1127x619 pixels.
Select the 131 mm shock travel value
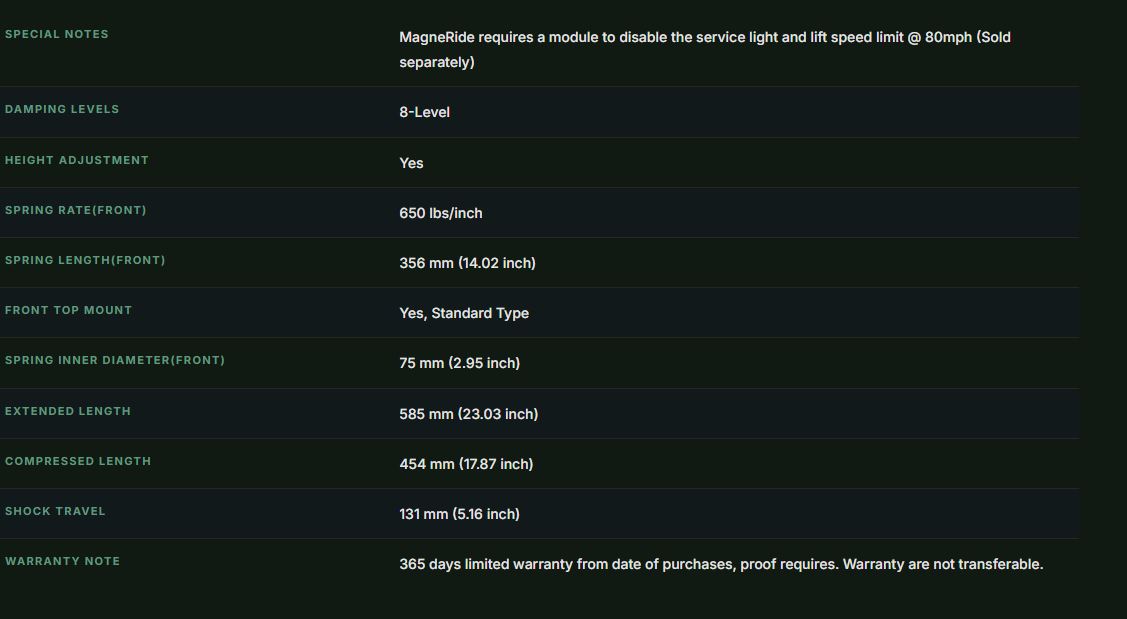pyautogui.click(x=459, y=514)
